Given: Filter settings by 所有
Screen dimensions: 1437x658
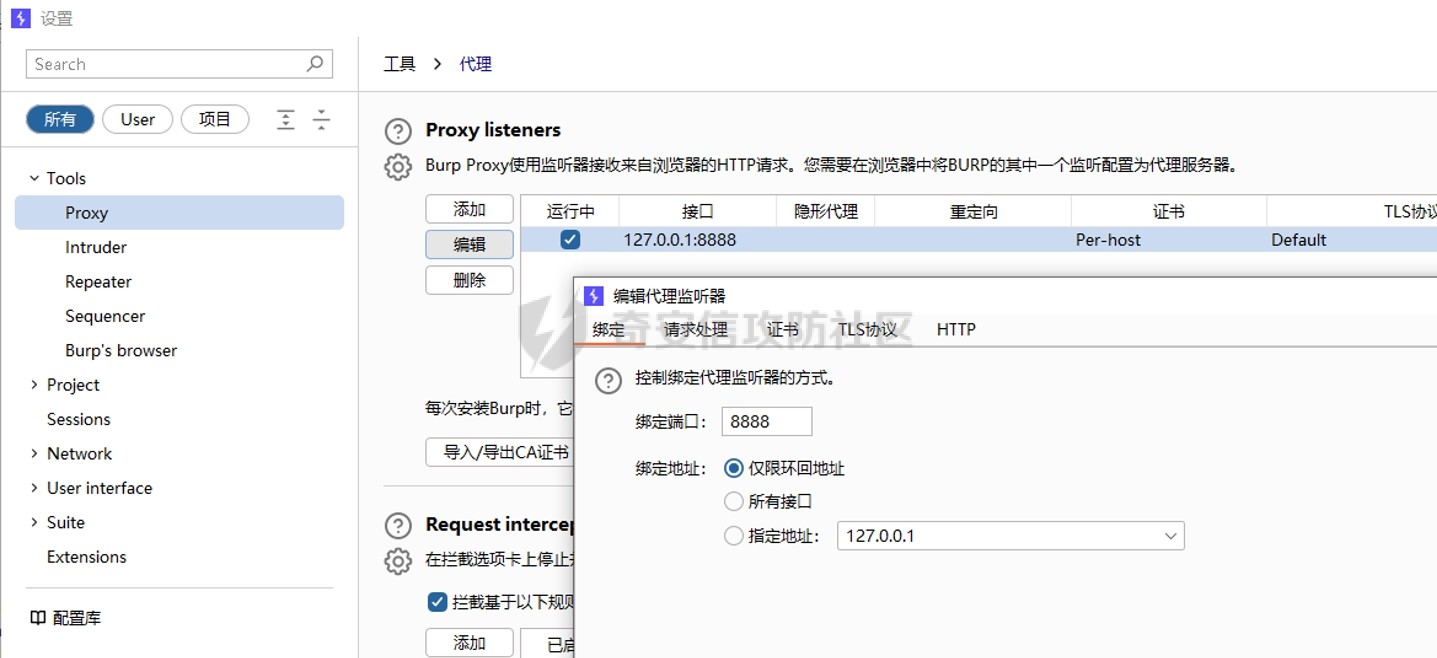Looking at the screenshot, I should (x=60, y=120).
